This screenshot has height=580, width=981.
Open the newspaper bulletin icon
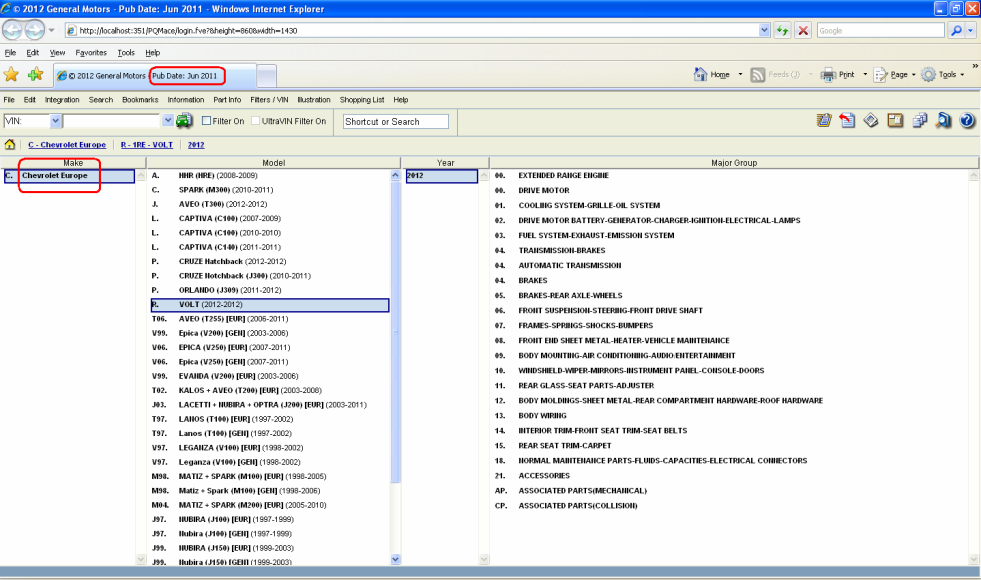pyautogui.click(x=871, y=120)
